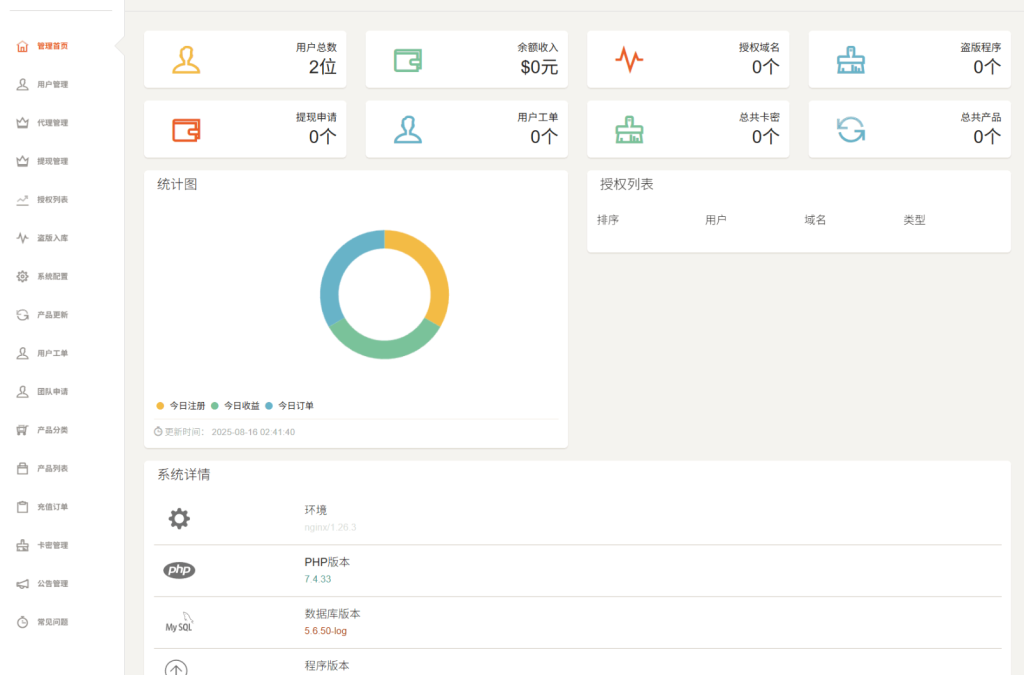Toggle the 今日订单 legend item
Screen dimensions: 1024x675
click(289, 406)
